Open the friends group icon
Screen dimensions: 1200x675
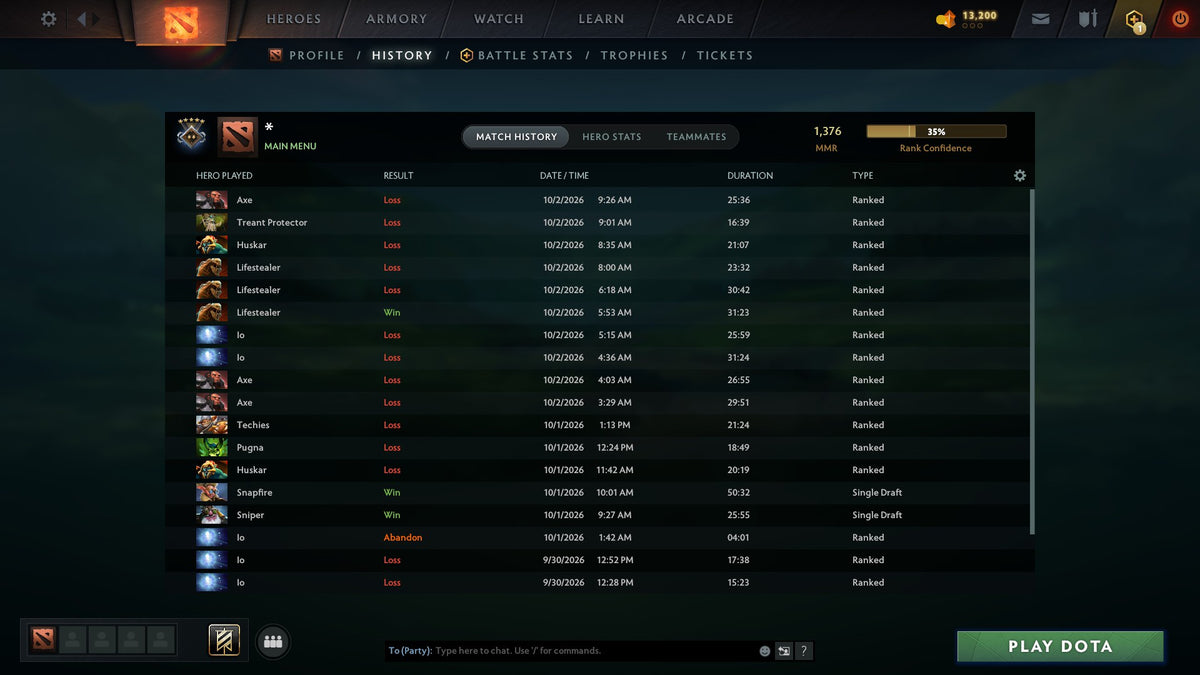click(x=273, y=642)
